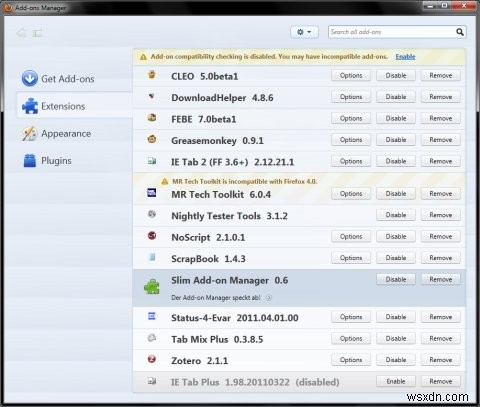480x407 pixels.
Task: Click the Tab Mix Plus icon
Action: [152, 338]
